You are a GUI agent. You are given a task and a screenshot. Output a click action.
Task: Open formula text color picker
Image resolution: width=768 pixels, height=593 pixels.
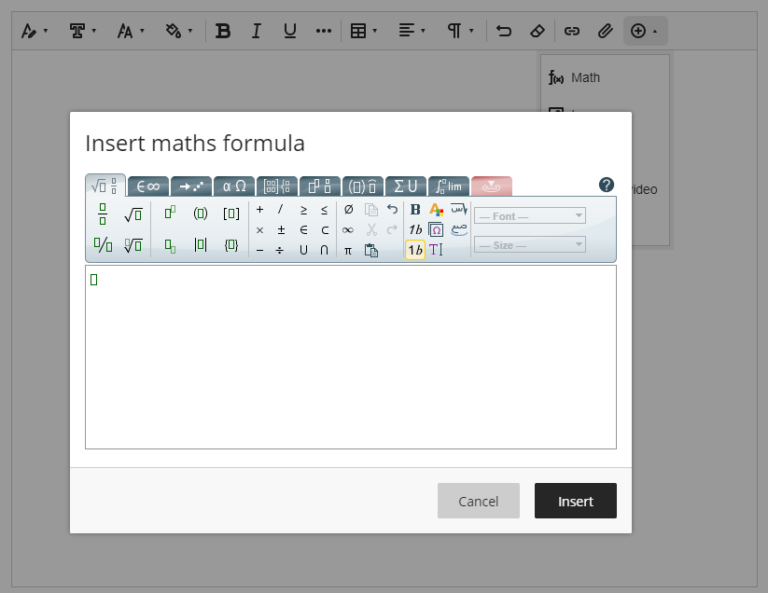click(436, 210)
